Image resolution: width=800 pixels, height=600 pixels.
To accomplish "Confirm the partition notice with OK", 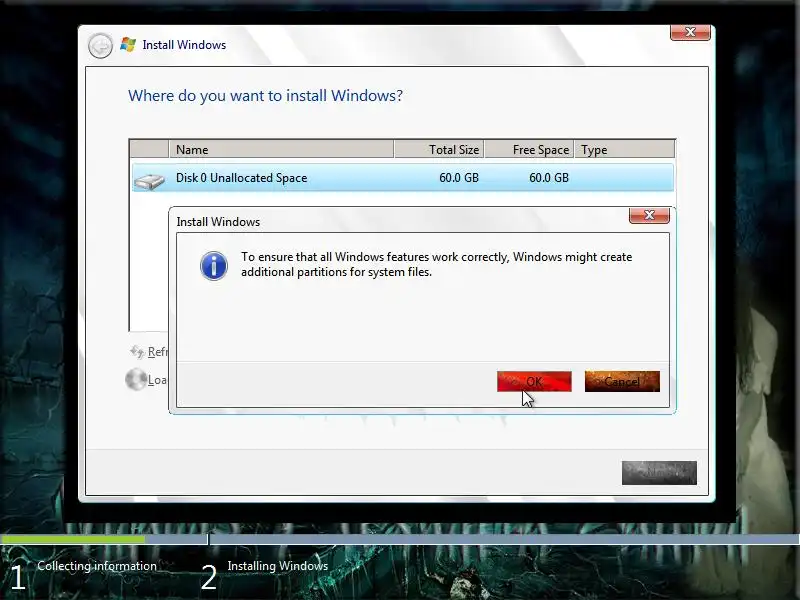I will [534, 382].
